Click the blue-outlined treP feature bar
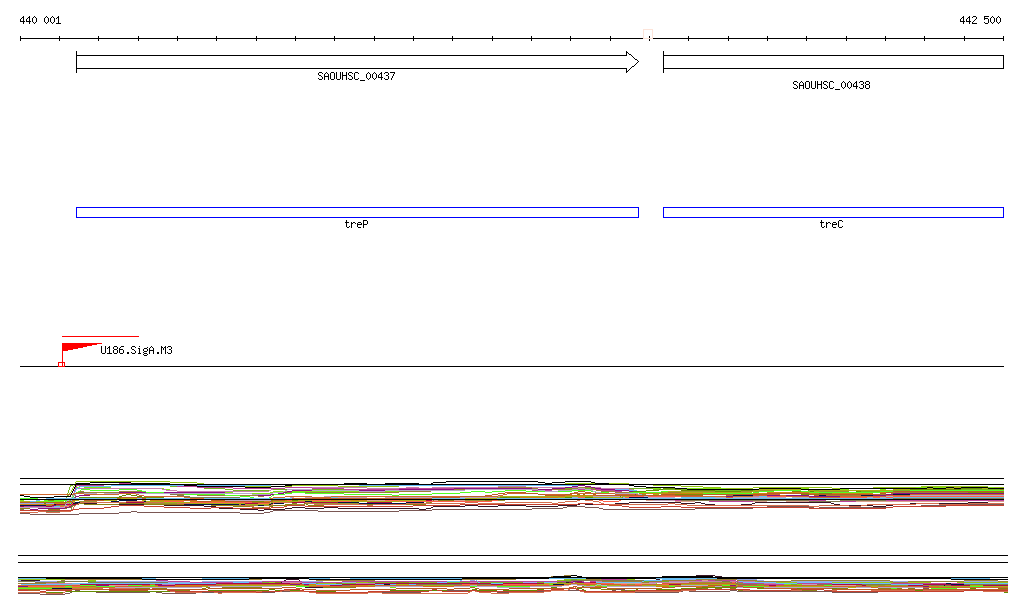The height and width of the screenshot is (611, 1024). [x=356, y=212]
